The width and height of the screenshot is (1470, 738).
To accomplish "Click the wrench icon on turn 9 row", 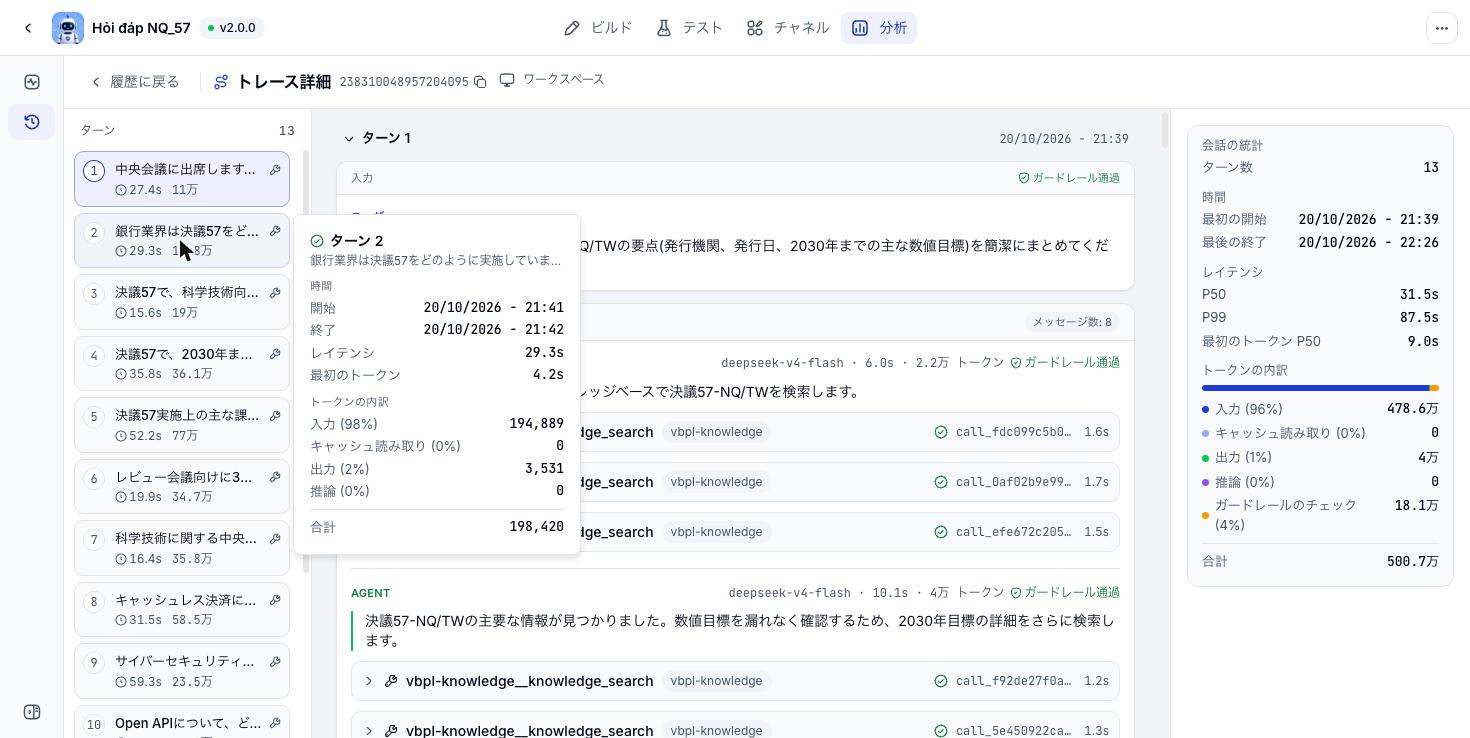I will pyautogui.click(x=275, y=662).
